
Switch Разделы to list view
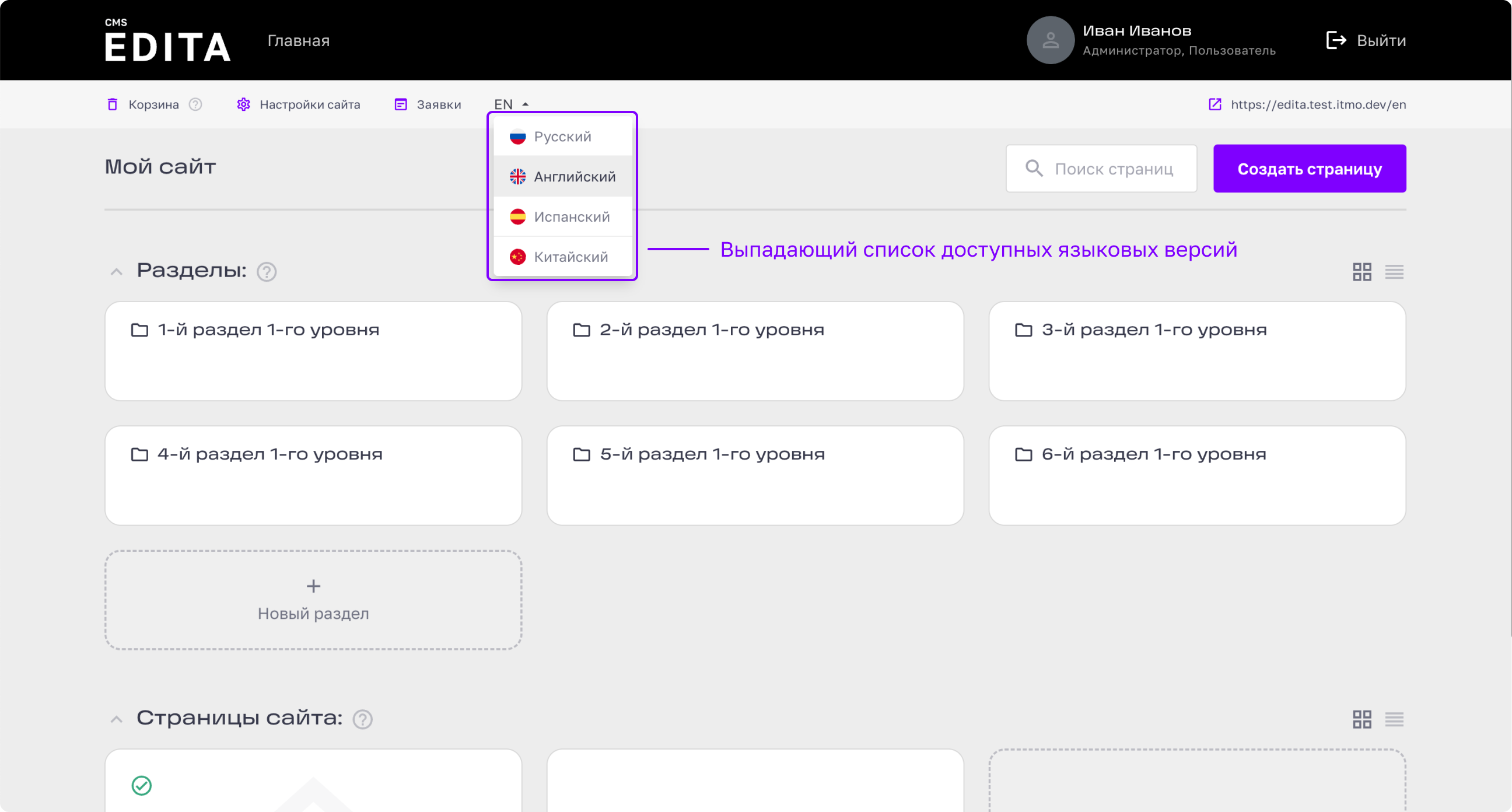[x=1394, y=272]
